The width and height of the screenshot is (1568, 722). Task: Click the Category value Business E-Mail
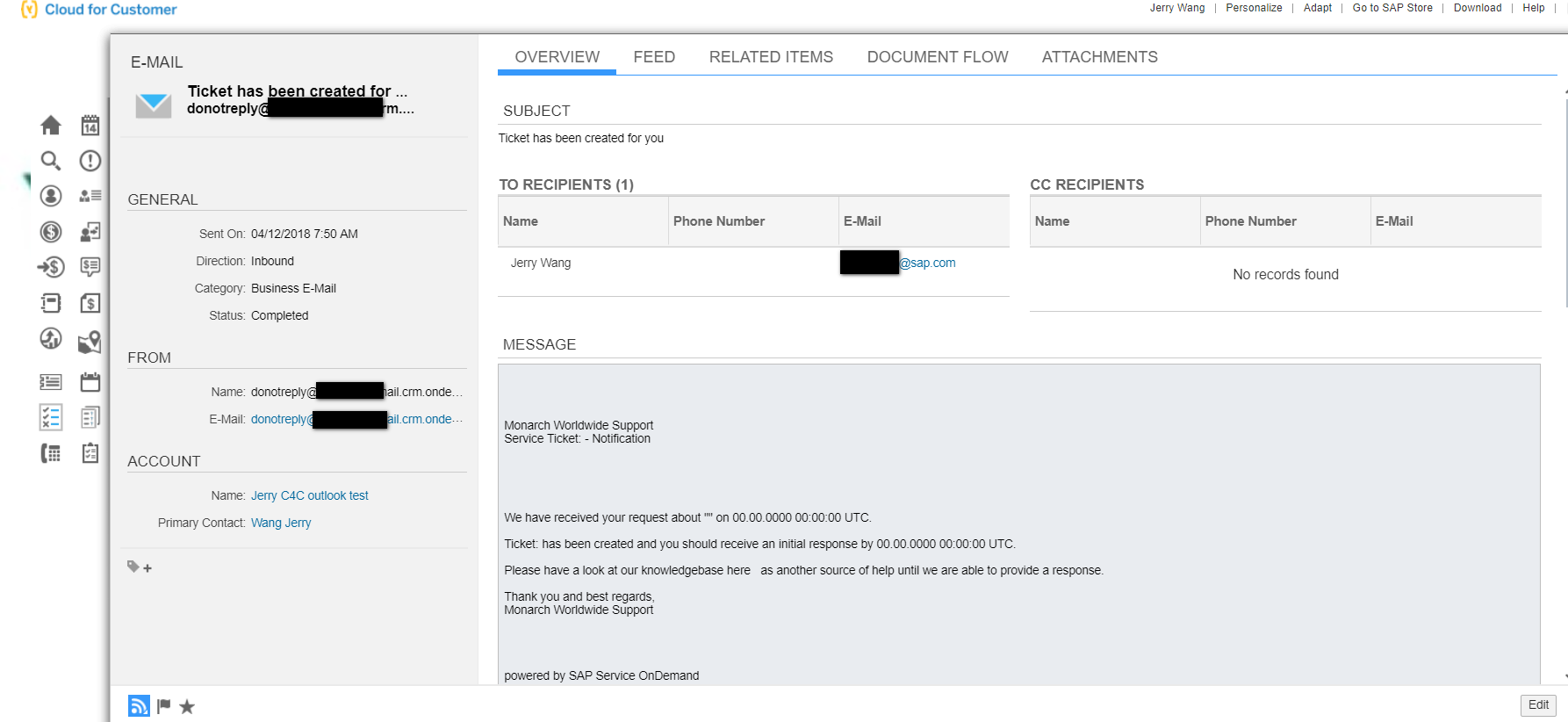coord(293,289)
